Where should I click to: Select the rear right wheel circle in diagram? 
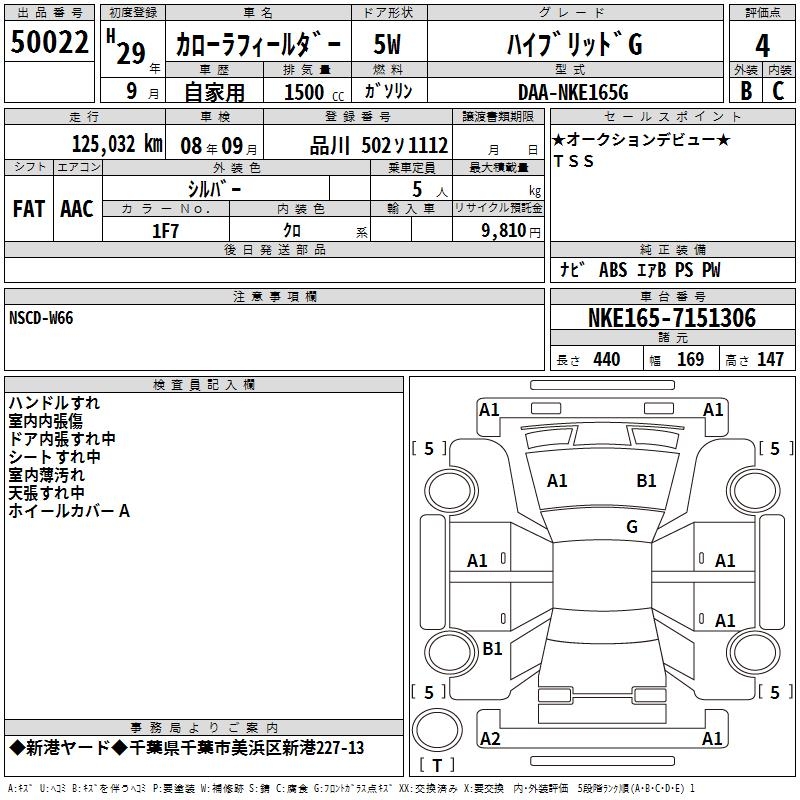point(754,652)
